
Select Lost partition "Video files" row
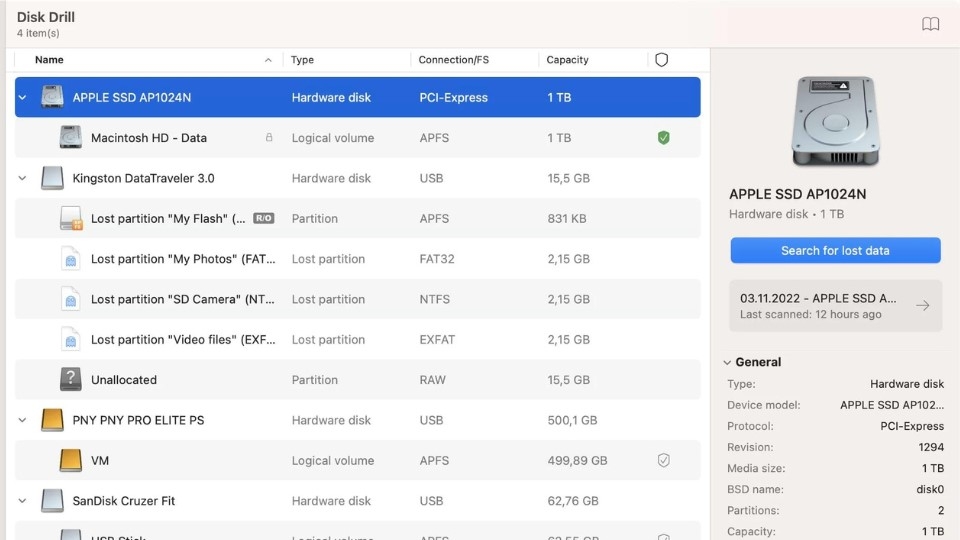[x=182, y=339]
